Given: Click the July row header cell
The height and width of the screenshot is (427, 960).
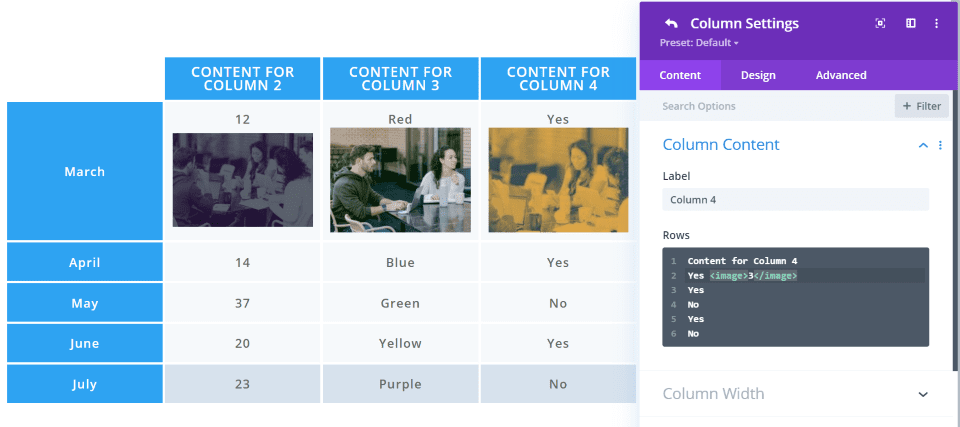Looking at the screenshot, I should 85,384.
